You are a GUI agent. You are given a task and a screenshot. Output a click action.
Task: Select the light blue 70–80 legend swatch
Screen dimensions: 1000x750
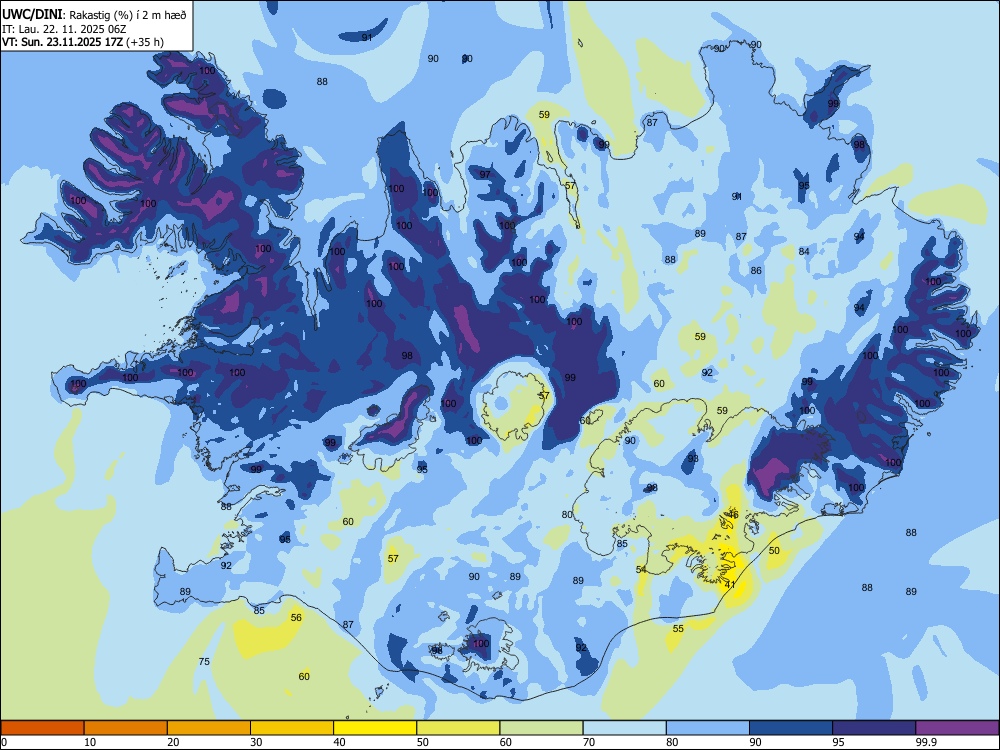point(624,728)
